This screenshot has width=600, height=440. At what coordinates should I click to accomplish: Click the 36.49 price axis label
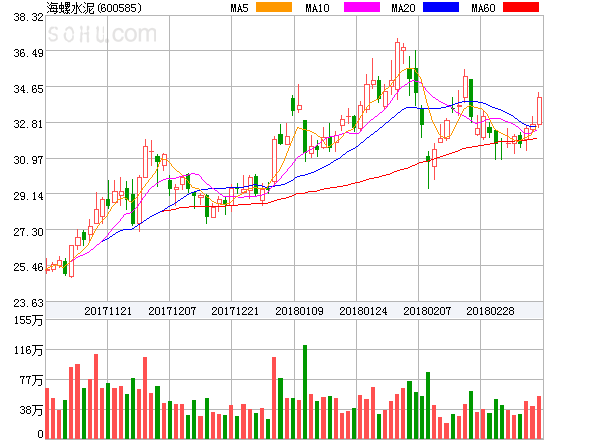pyautogui.click(x=28, y=53)
